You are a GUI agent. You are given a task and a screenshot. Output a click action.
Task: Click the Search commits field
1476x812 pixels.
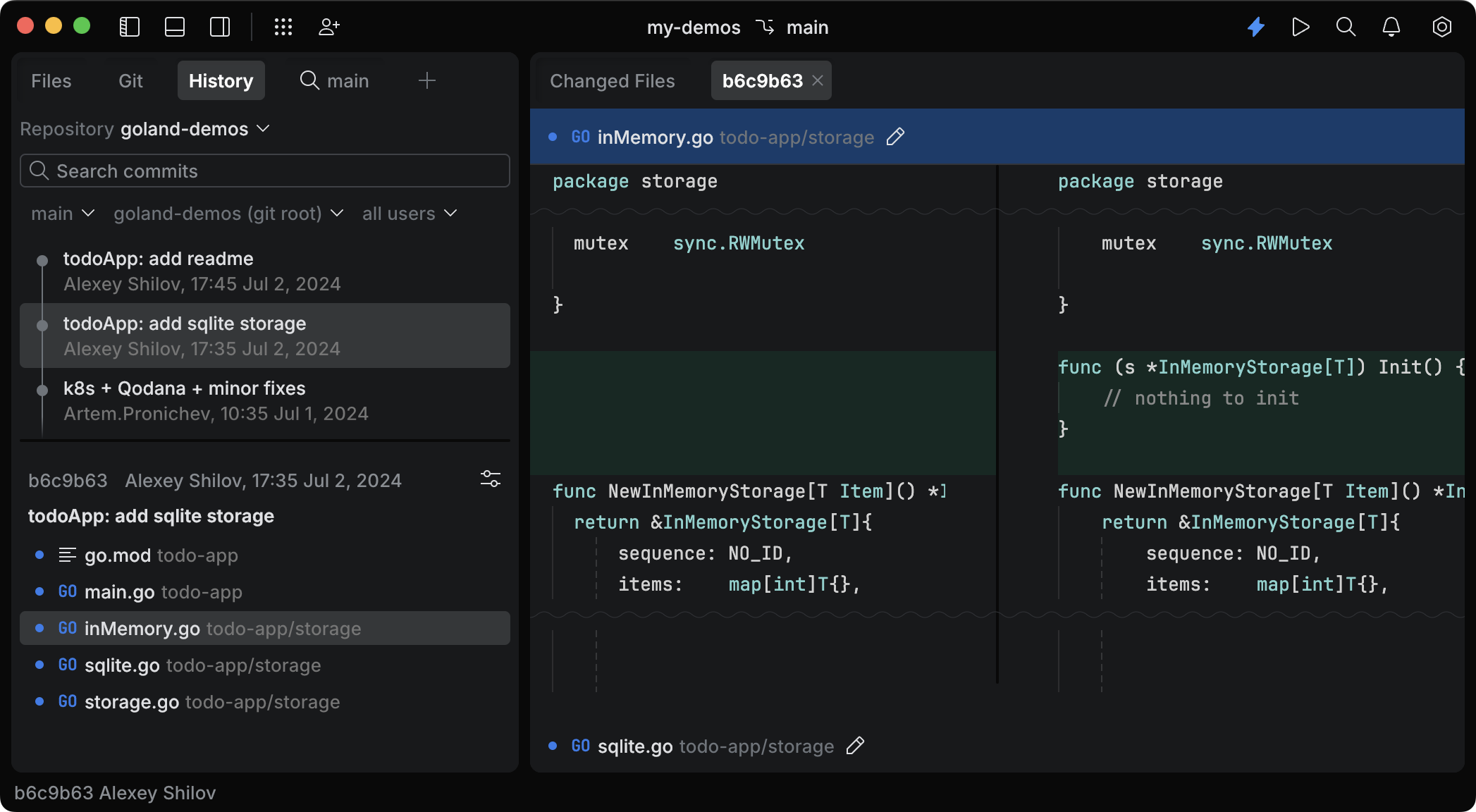(x=264, y=171)
